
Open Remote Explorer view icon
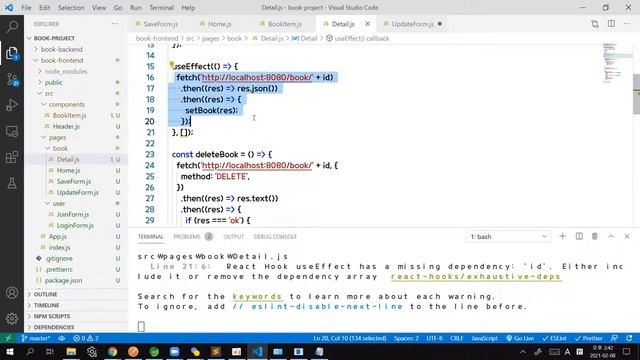(12, 131)
